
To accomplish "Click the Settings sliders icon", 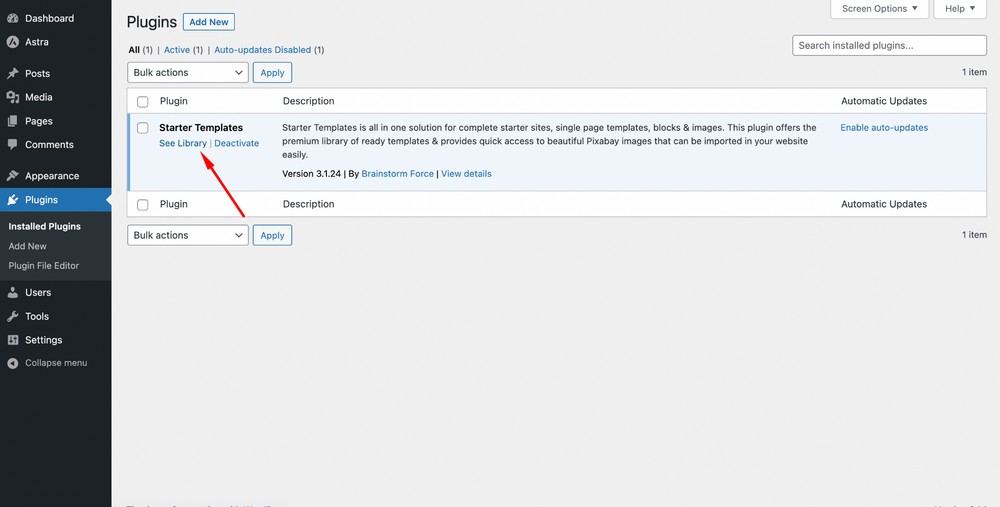I will coord(13,340).
